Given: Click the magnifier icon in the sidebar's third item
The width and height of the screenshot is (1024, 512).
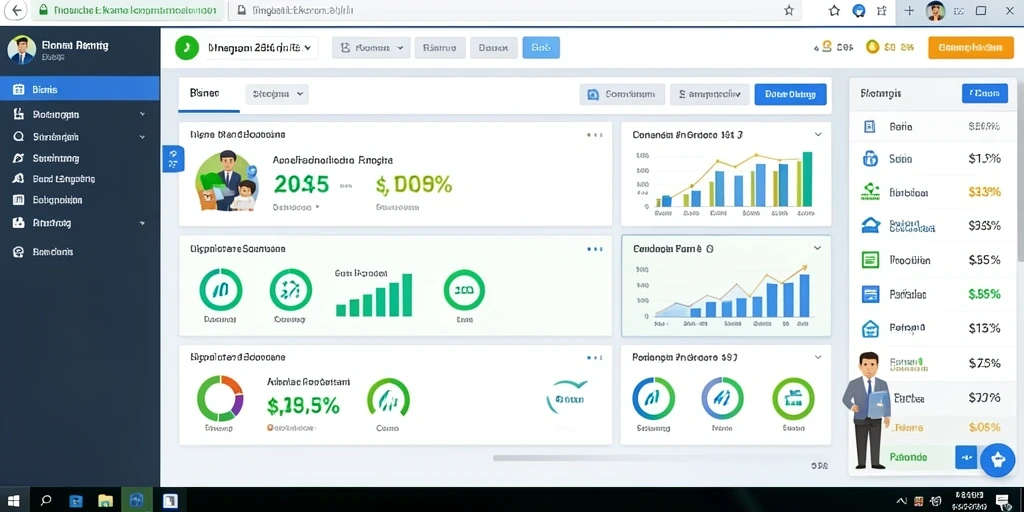Looking at the screenshot, I should coord(19,137).
